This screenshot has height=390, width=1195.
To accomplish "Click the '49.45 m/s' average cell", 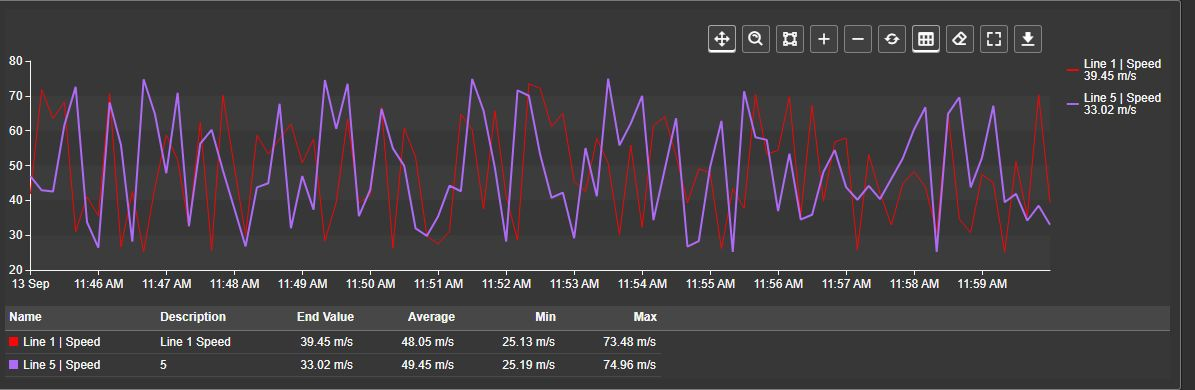I will [x=428, y=365].
